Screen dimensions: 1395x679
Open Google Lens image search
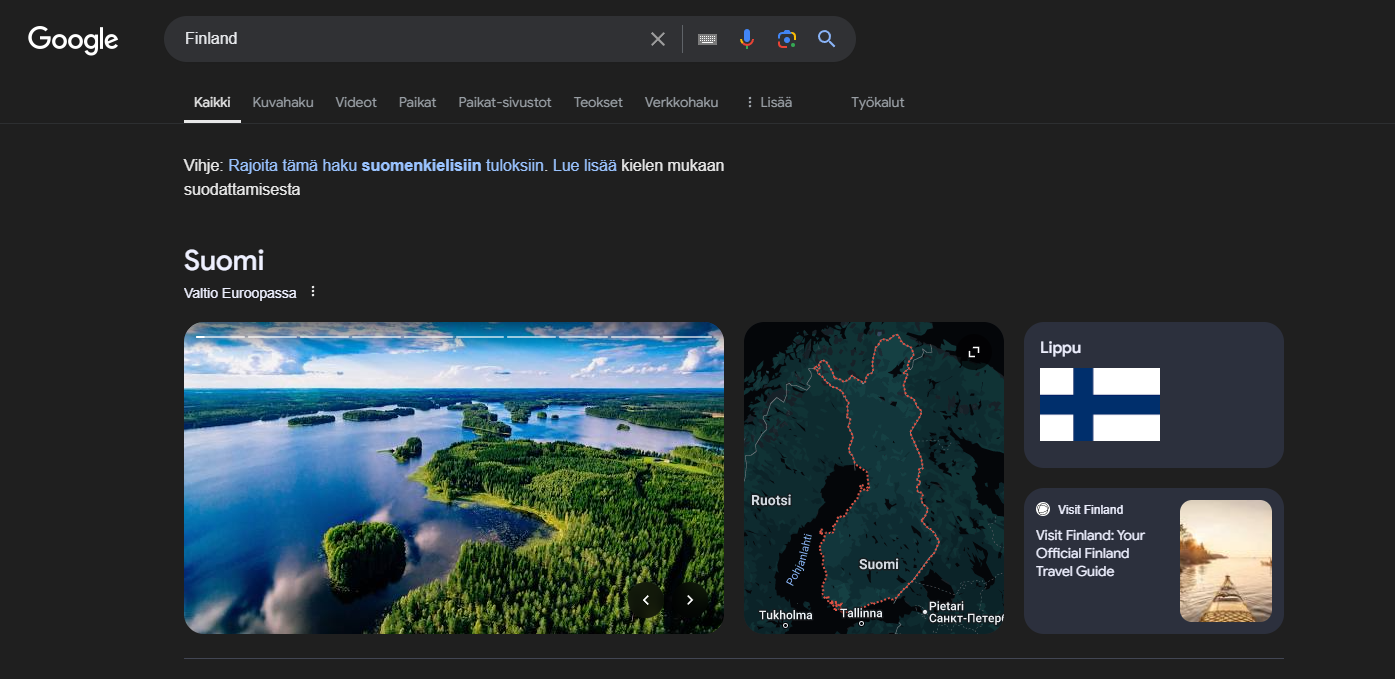(x=787, y=39)
